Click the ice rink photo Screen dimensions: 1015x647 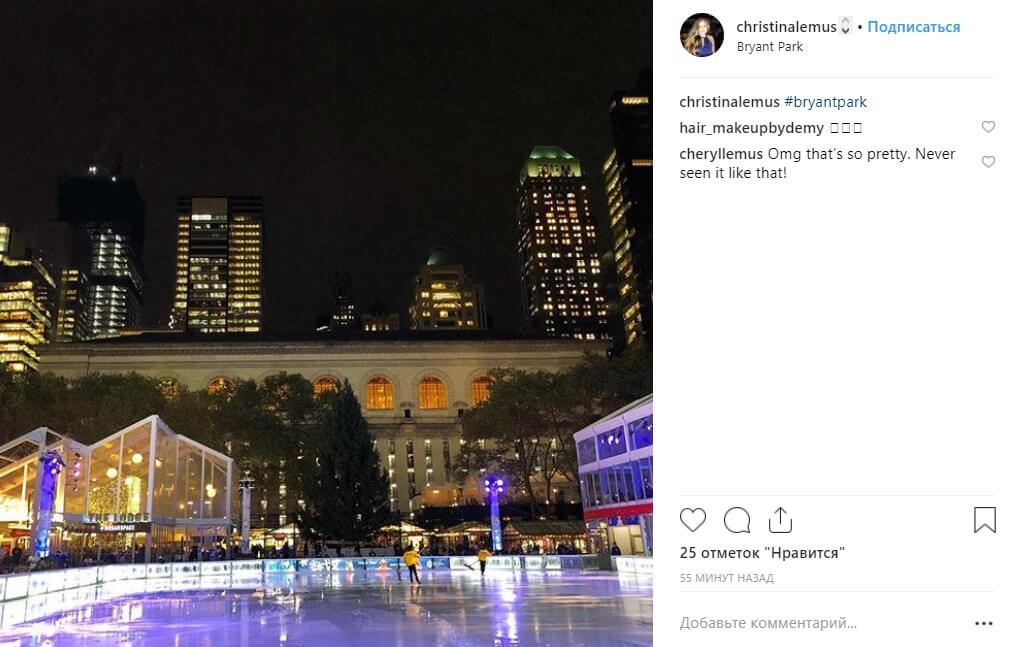point(326,324)
